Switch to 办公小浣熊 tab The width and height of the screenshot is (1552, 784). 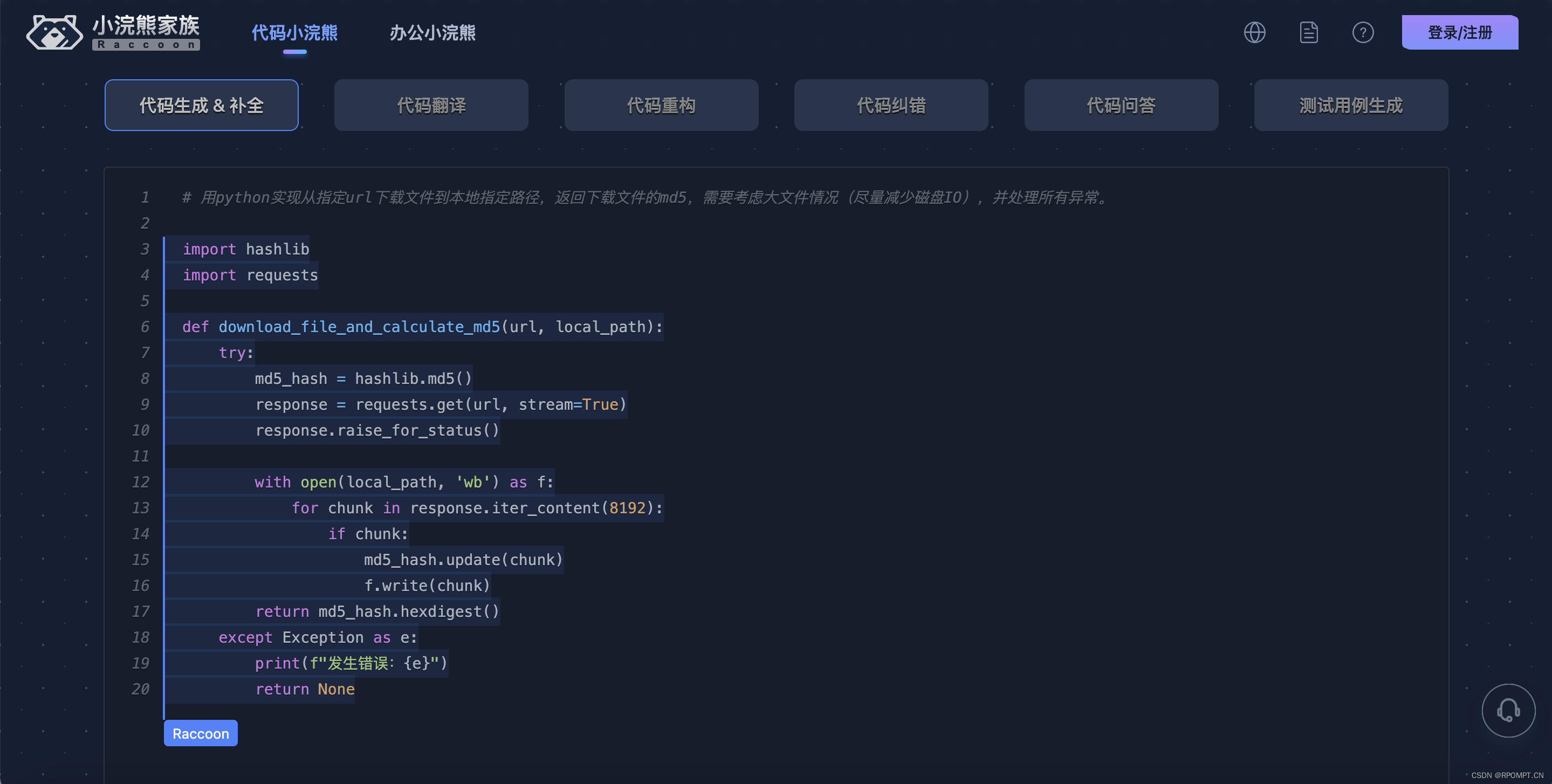coord(432,32)
